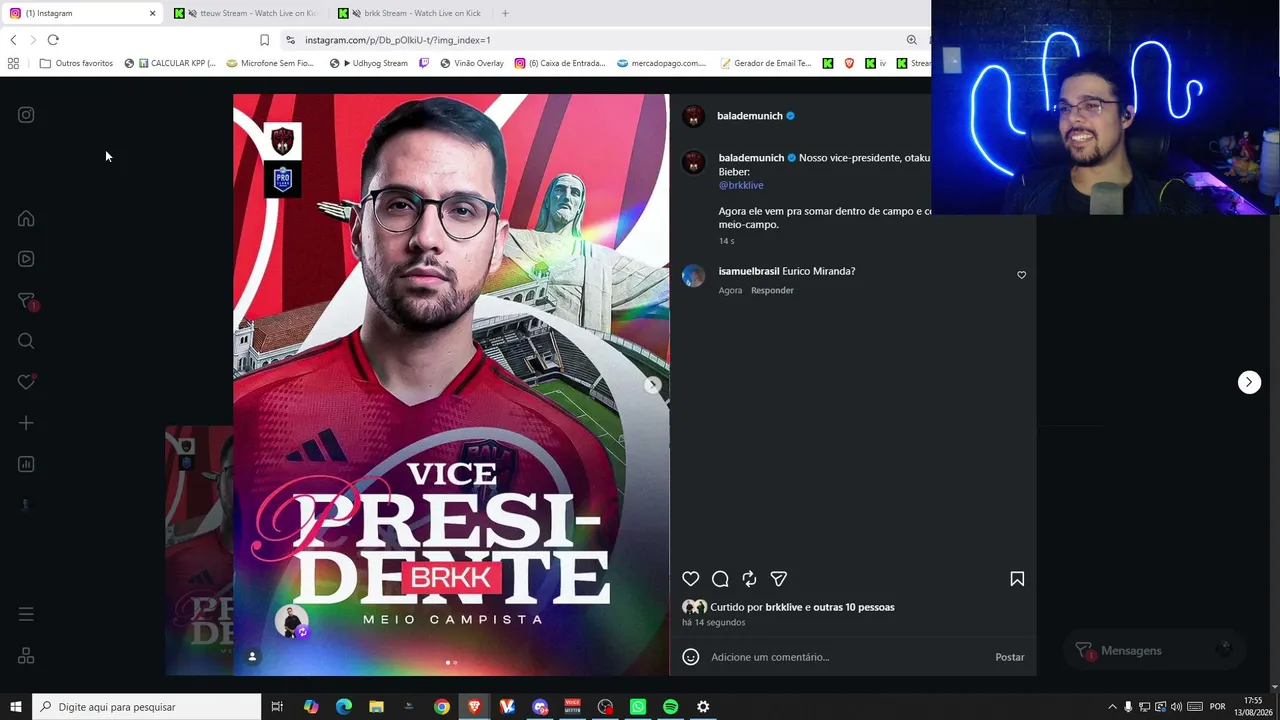Switch to the tteuw Stream Kick tab

pos(246,13)
